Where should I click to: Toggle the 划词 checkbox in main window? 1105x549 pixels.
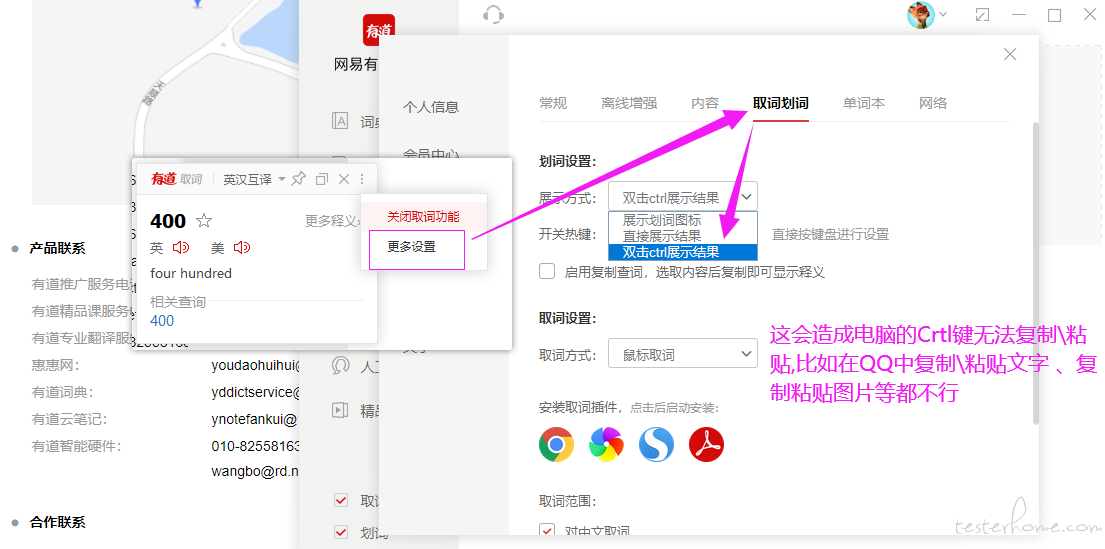click(x=341, y=531)
